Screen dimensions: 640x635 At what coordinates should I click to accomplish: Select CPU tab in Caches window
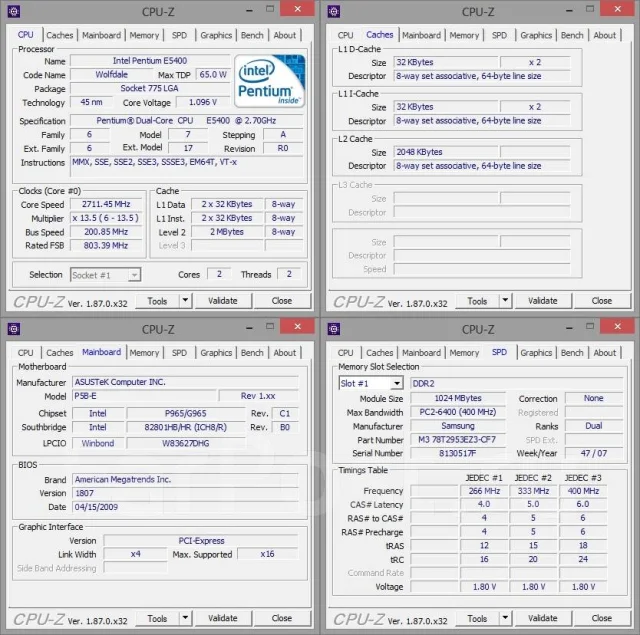tap(345, 35)
